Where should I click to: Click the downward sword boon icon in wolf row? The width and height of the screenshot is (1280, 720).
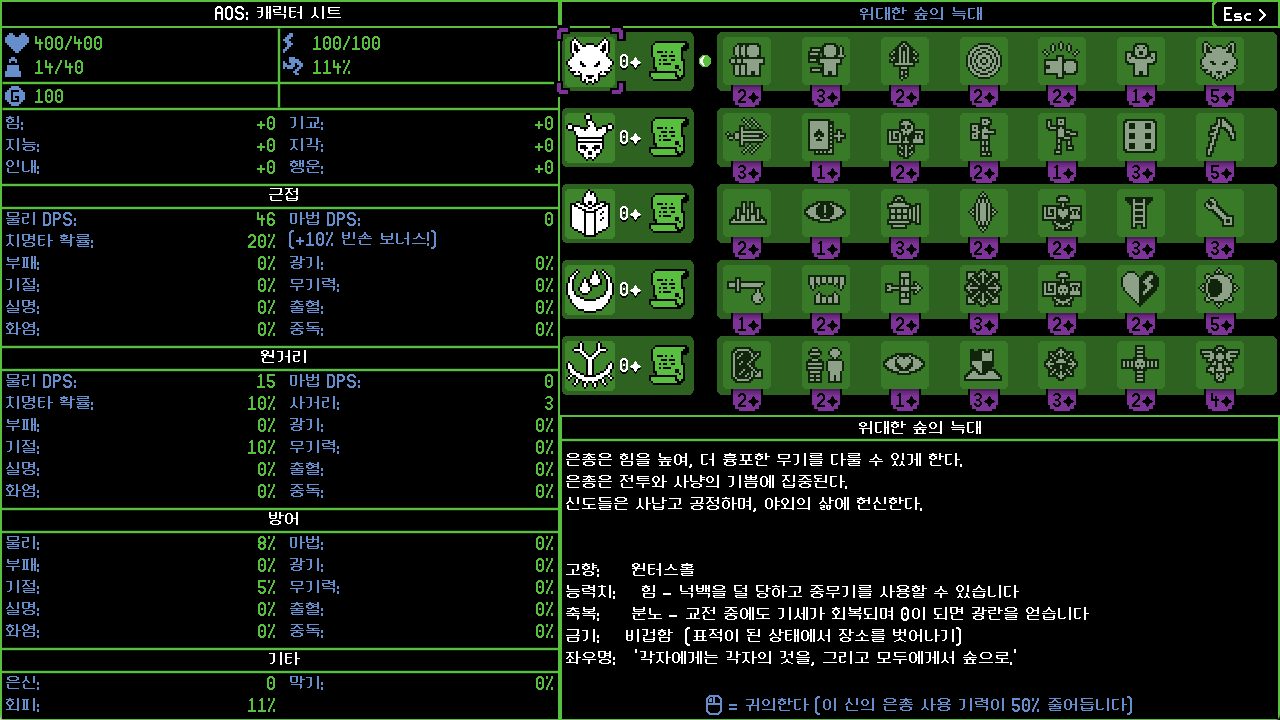[905, 61]
